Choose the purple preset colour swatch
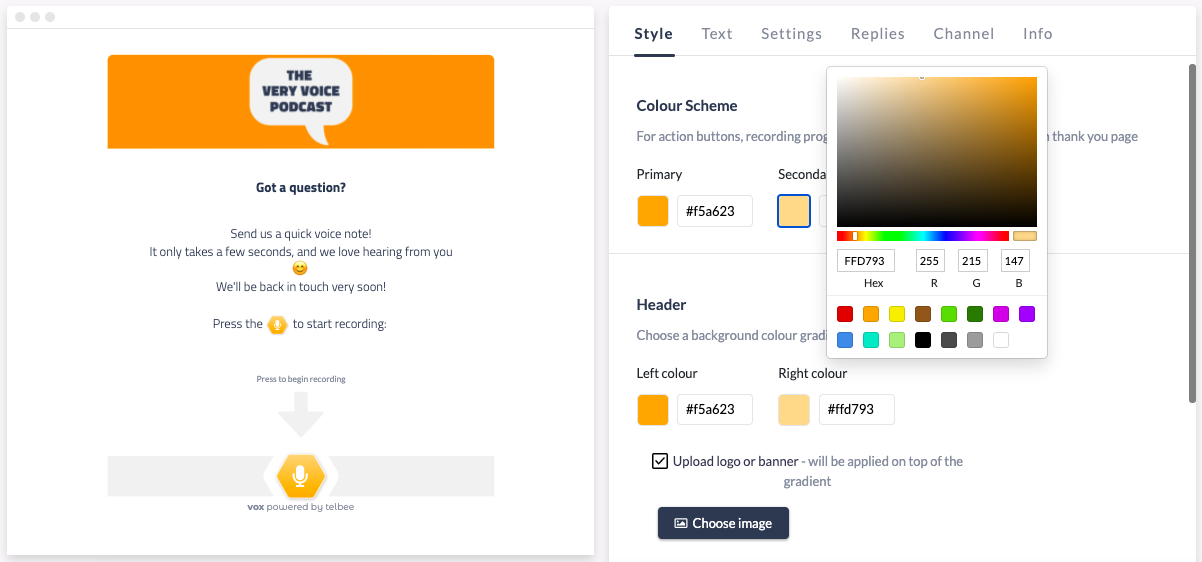1202x562 pixels. [x=1027, y=314]
